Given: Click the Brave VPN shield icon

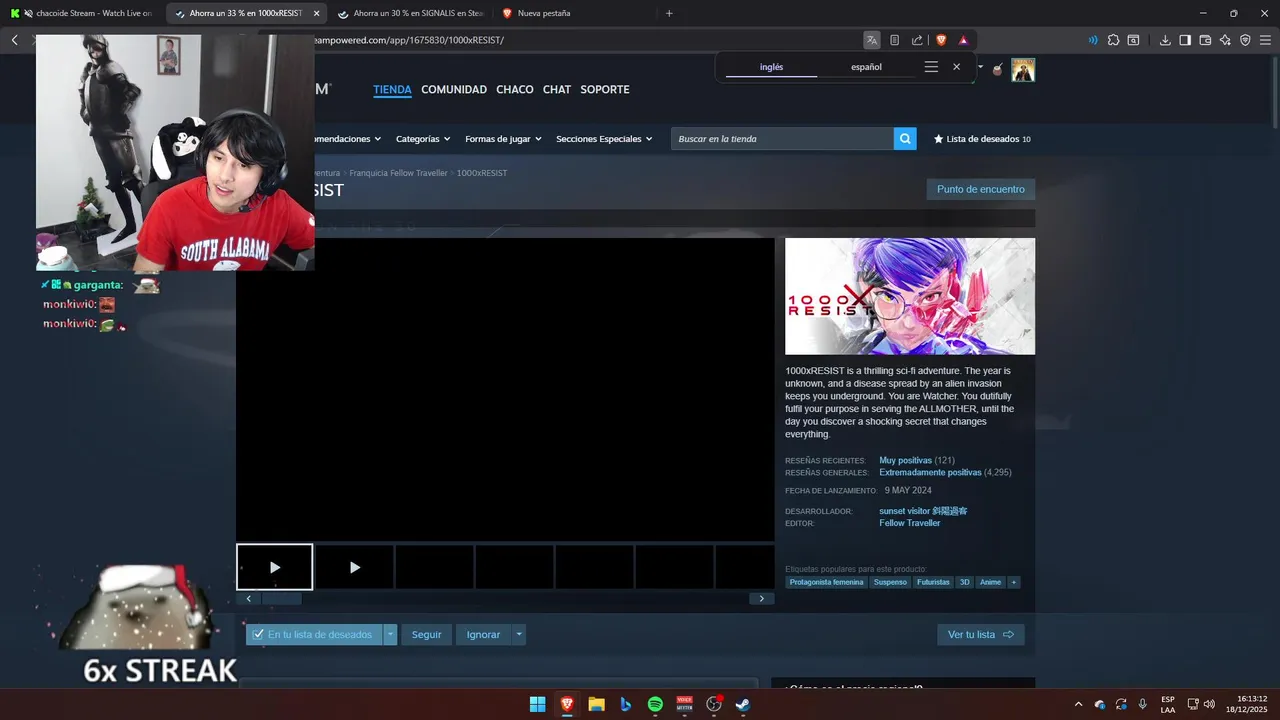Looking at the screenshot, I should [x=1245, y=40].
